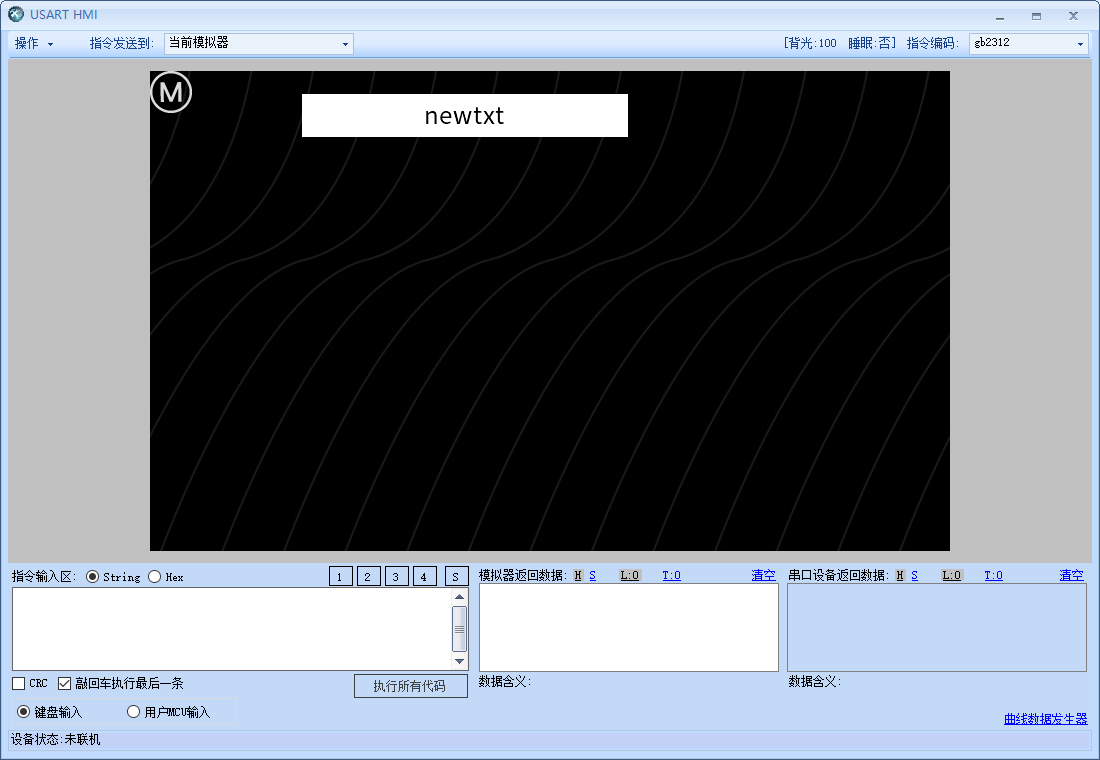Enable the CRC checkbox
Viewport: 1100px width, 760px height.
pyautogui.click(x=16, y=683)
